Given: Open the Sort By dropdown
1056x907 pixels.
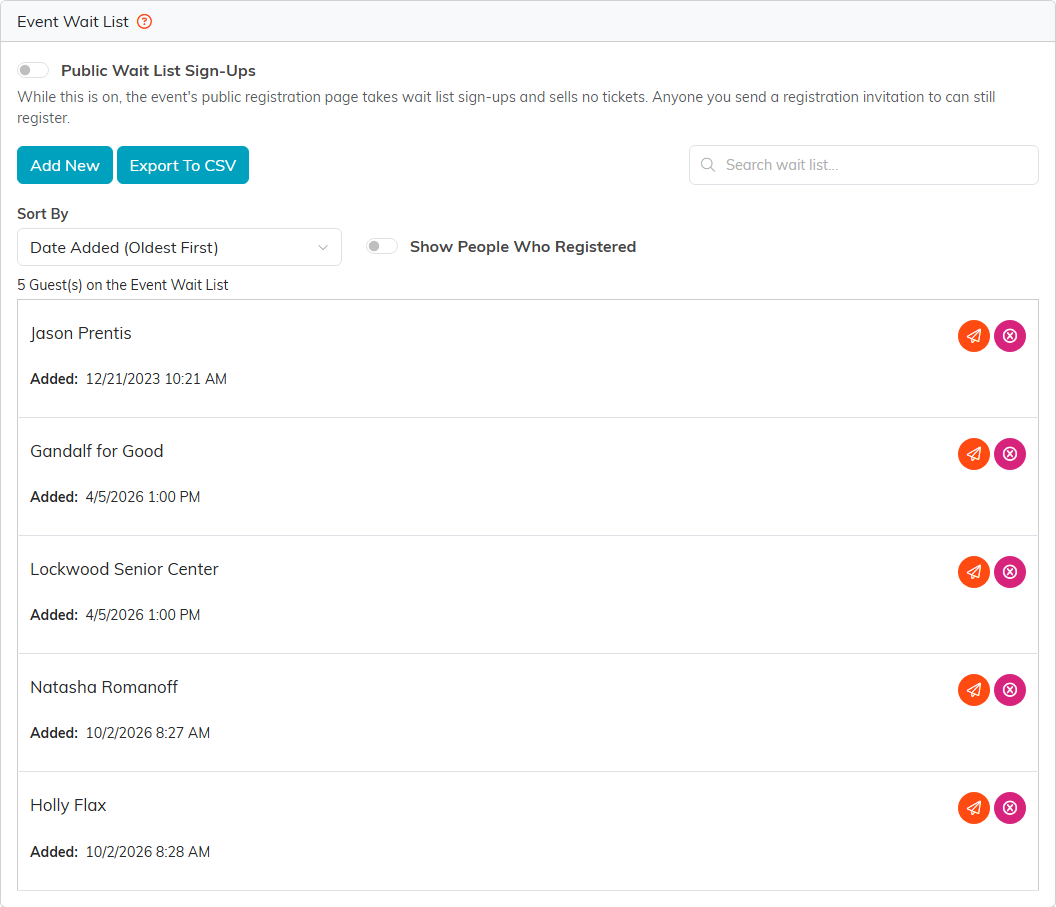Looking at the screenshot, I should coord(179,247).
